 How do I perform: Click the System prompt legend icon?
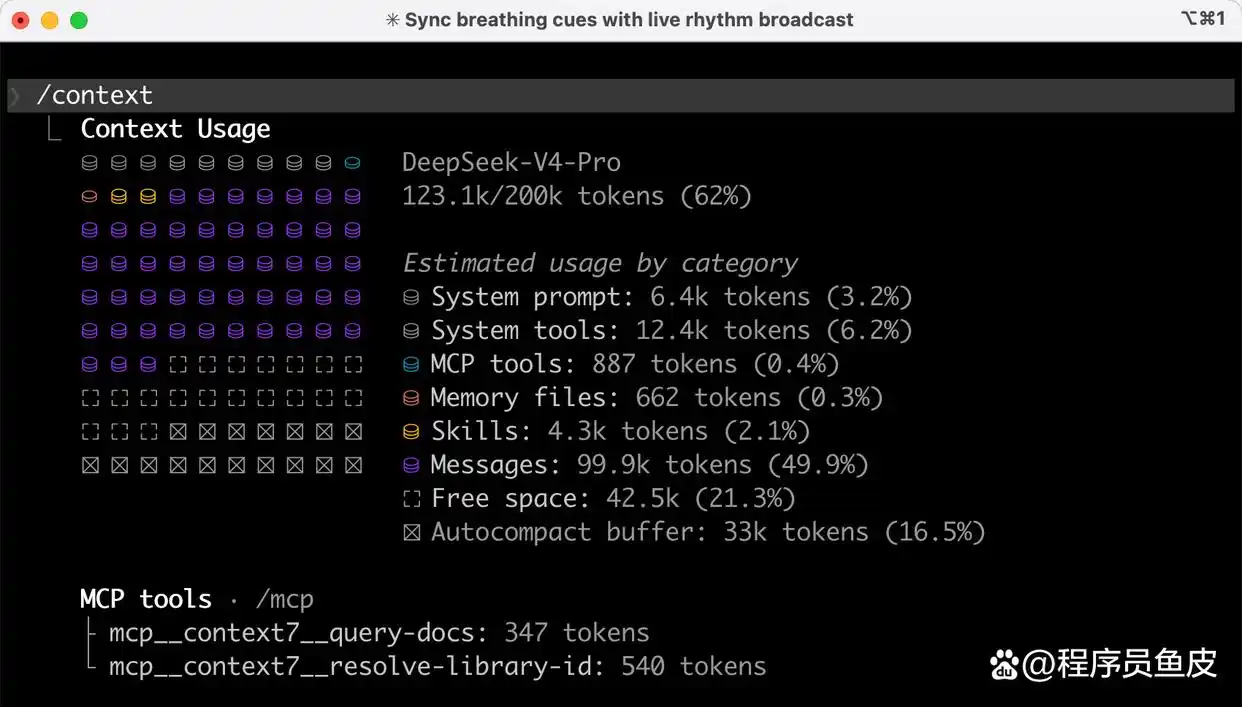tap(411, 297)
